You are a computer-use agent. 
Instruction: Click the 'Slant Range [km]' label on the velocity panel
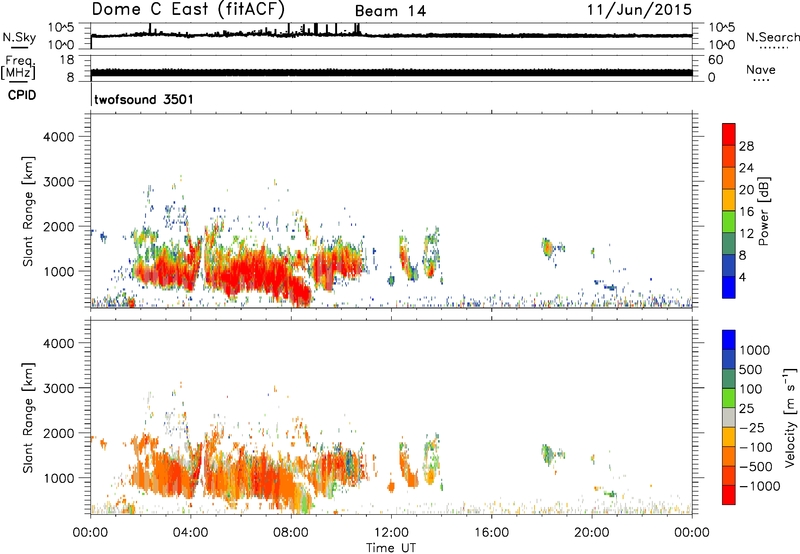[x=28, y=417]
